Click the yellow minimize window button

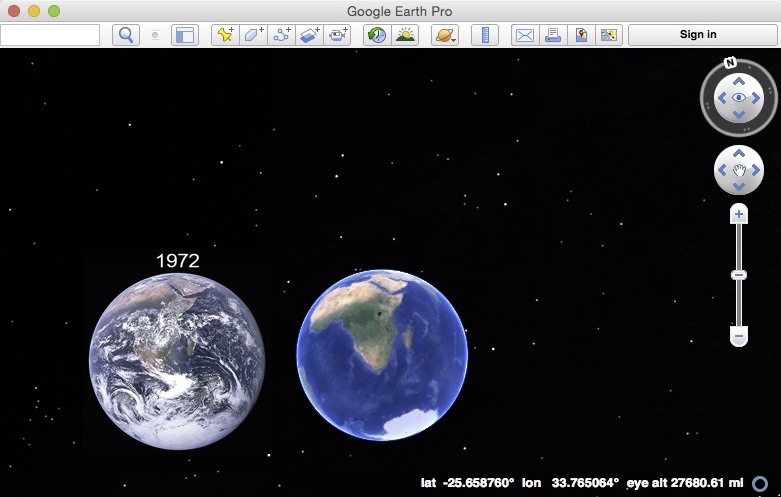pos(34,11)
